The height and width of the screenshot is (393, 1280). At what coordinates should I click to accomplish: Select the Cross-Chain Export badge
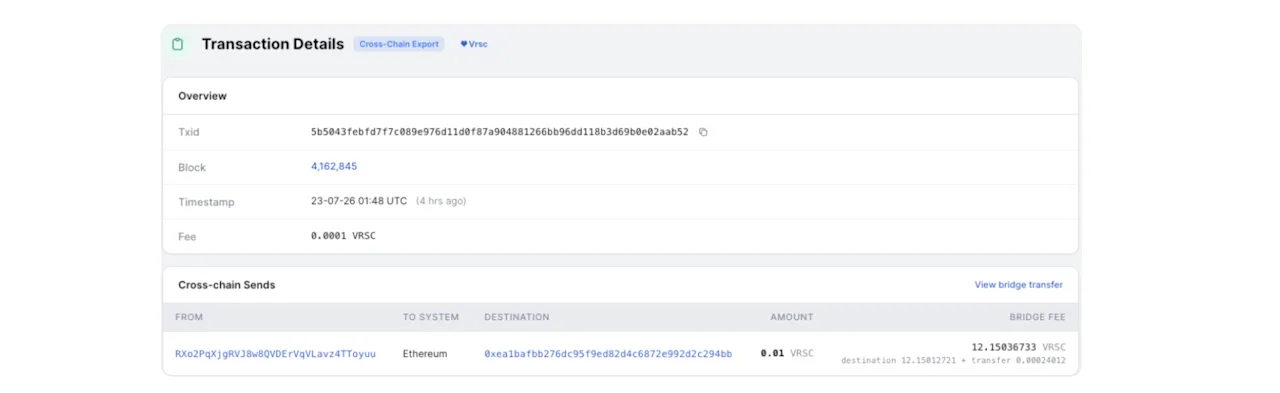pyautogui.click(x=399, y=44)
